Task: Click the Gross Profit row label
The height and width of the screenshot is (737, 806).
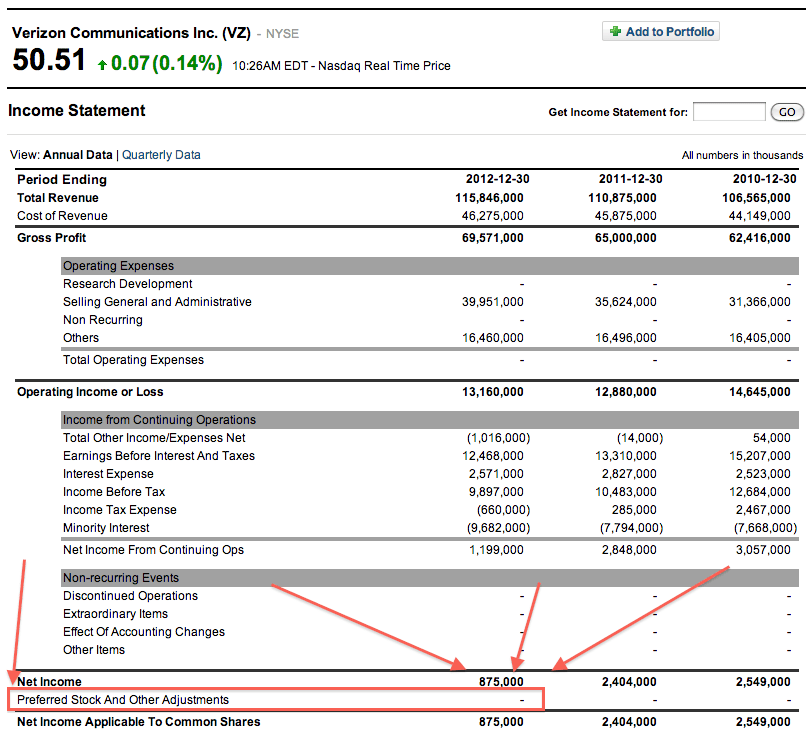Action: click(x=51, y=238)
